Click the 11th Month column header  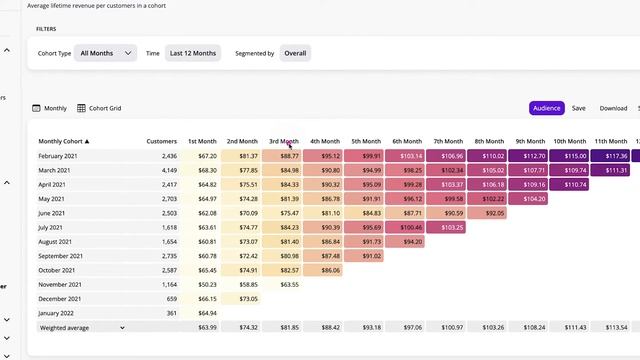(x=611, y=141)
